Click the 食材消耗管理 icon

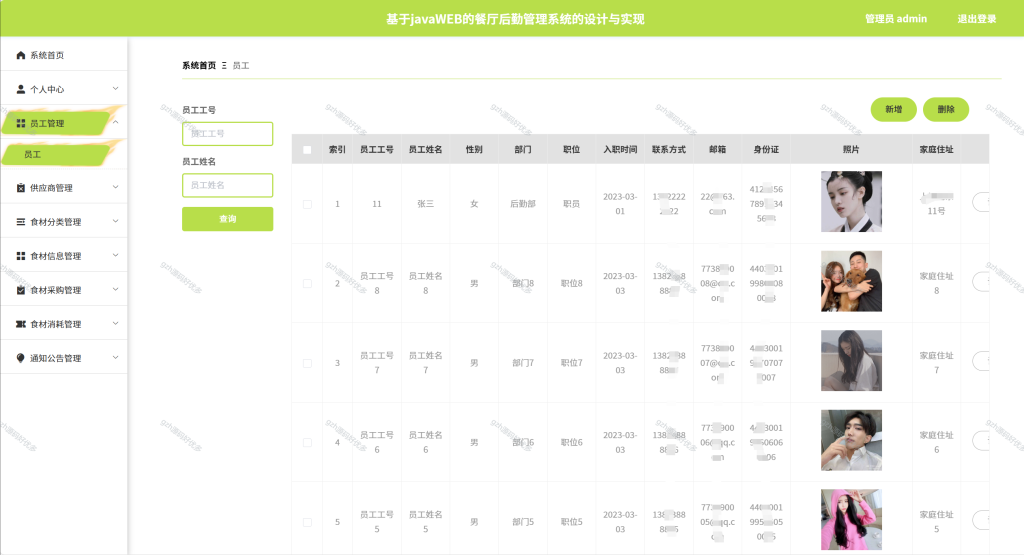pos(21,324)
